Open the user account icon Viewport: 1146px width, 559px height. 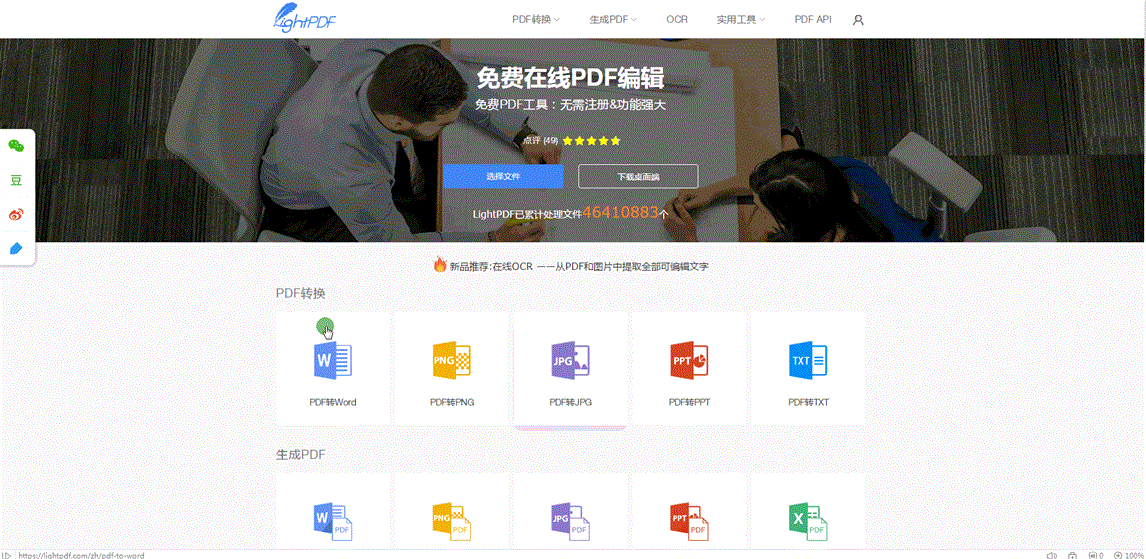[x=858, y=20]
